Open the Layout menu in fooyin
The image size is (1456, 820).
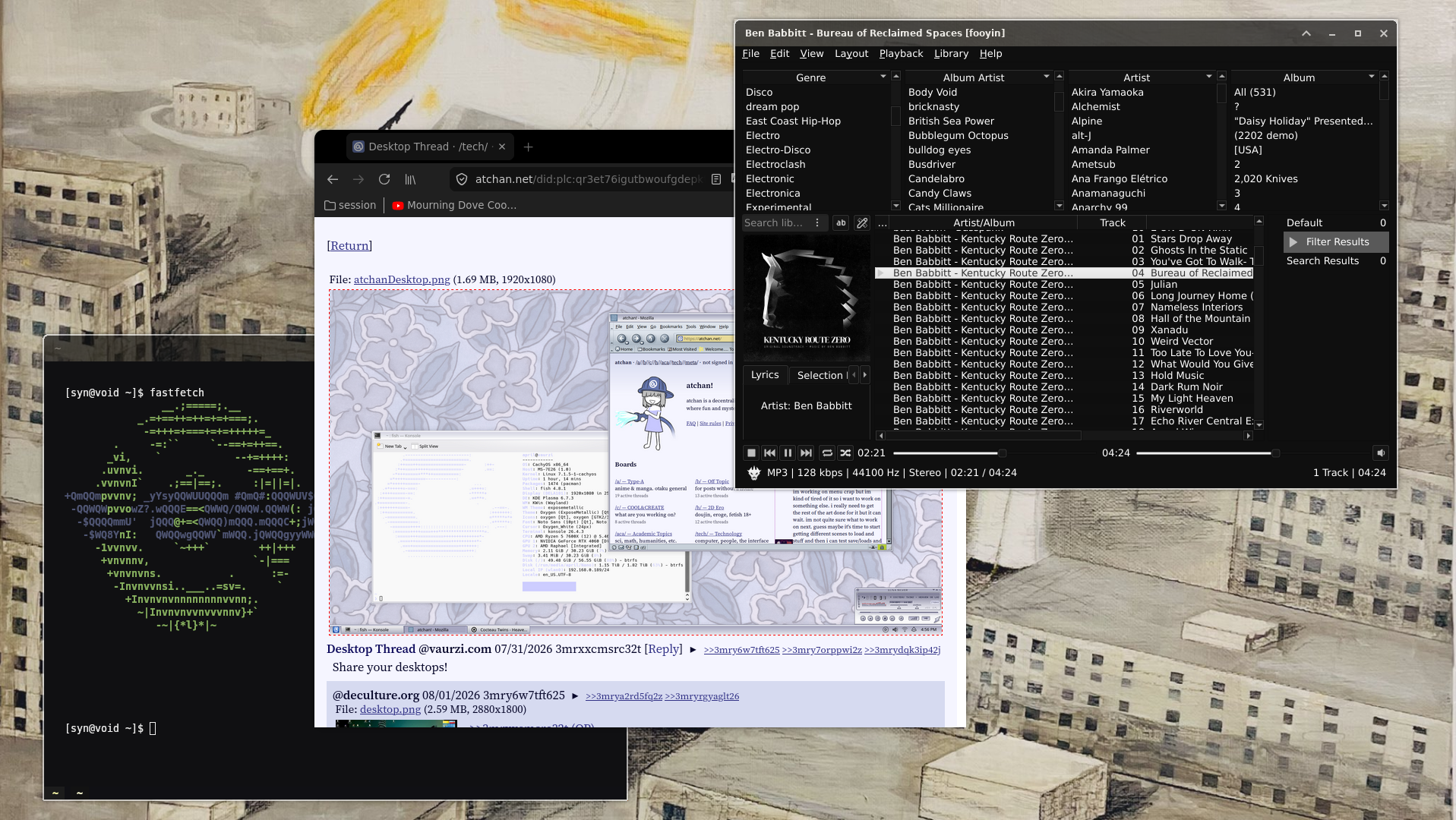851,54
